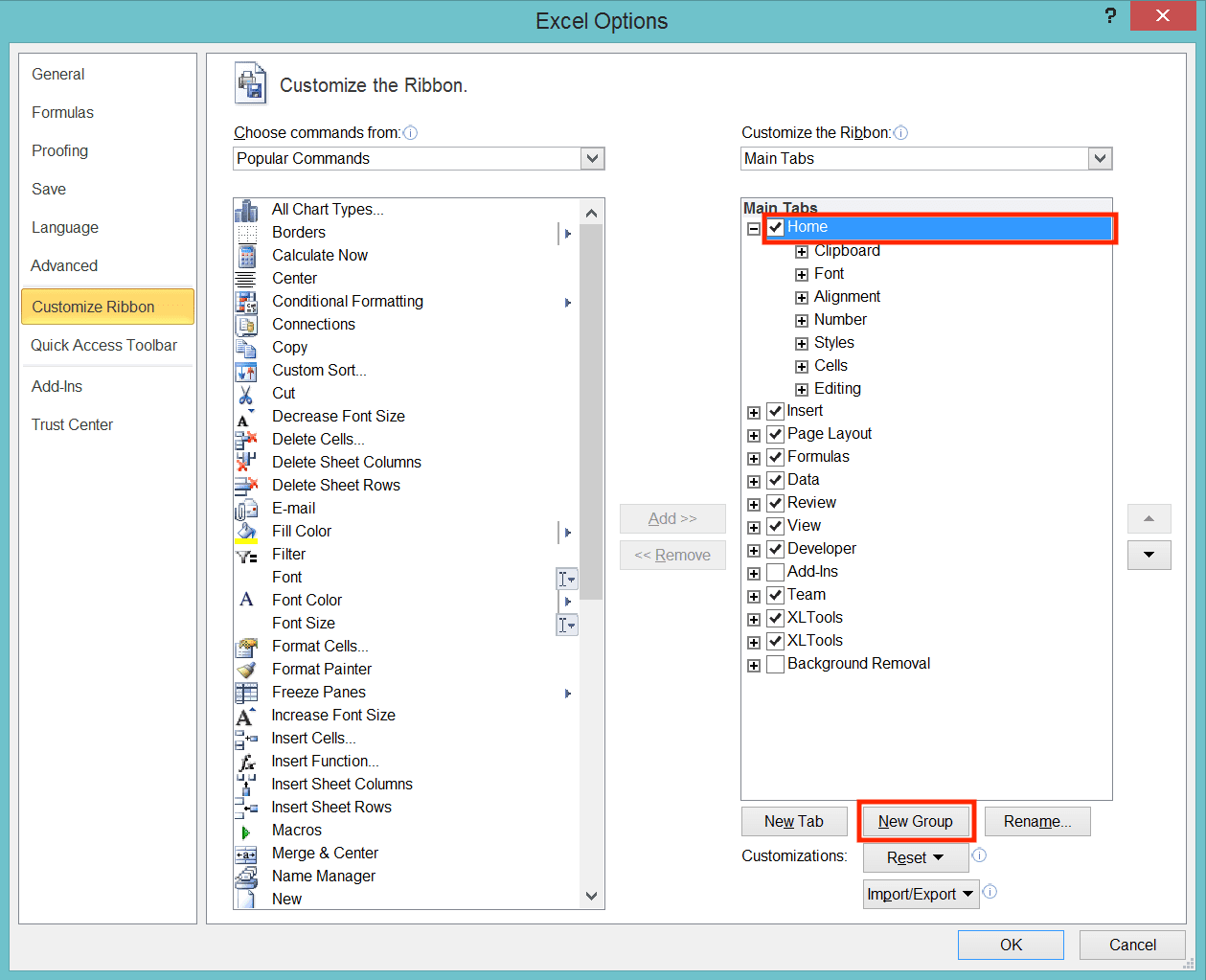Expand the Review tab node
The width and height of the screenshot is (1206, 980).
tap(754, 505)
